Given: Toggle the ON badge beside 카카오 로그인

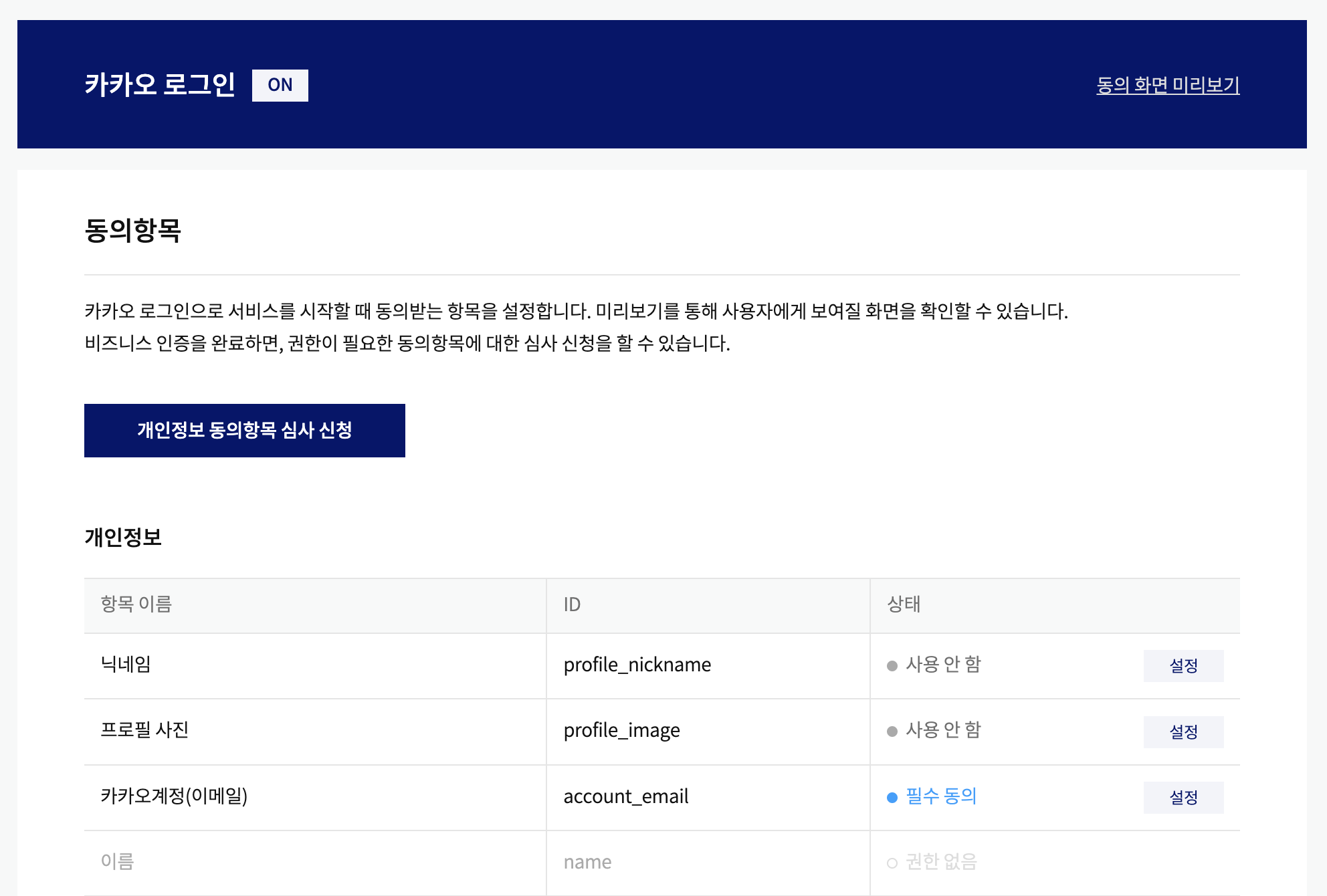Looking at the screenshot, I should coord(280,85).
